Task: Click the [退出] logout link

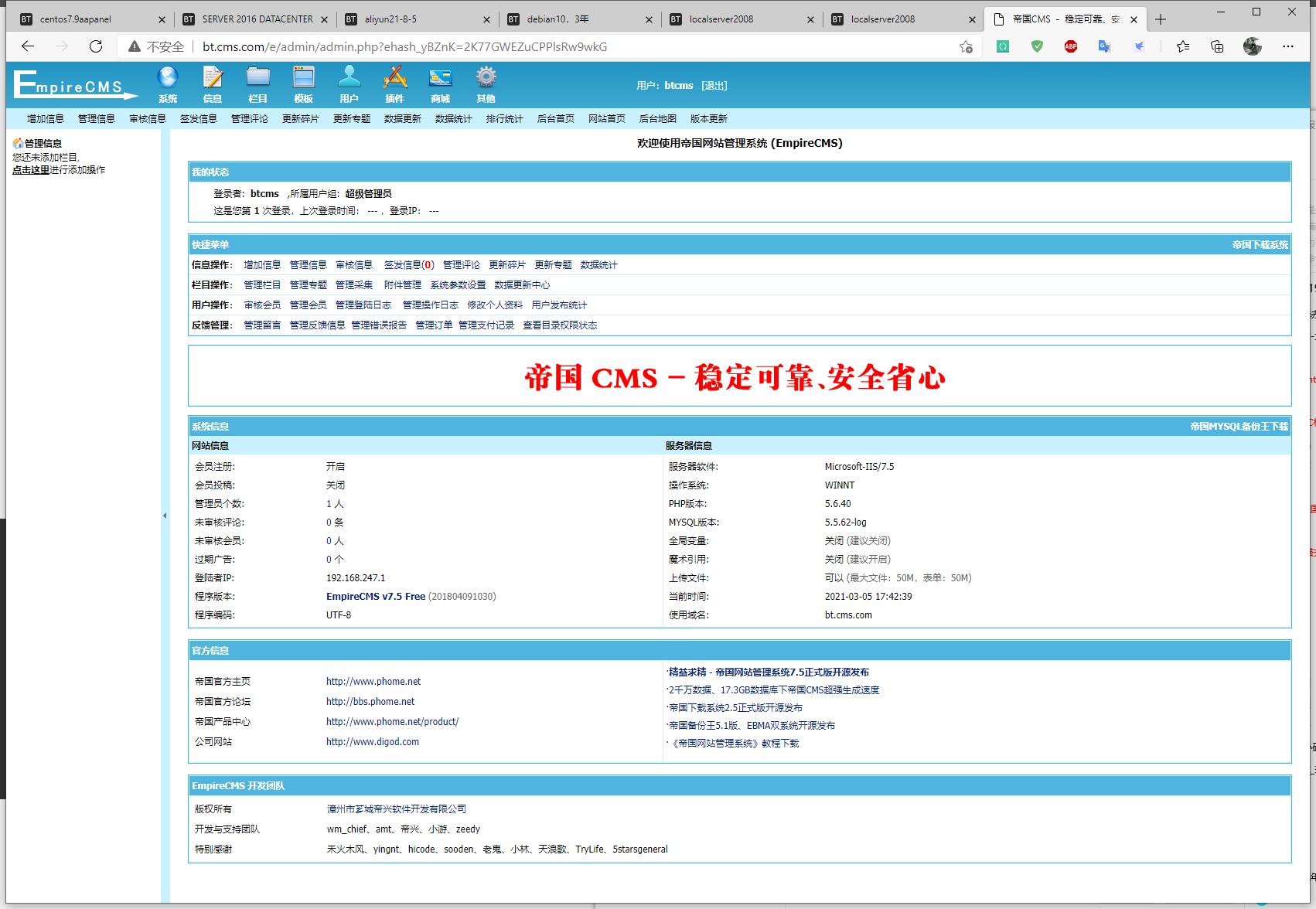Action: click(714, 86)
